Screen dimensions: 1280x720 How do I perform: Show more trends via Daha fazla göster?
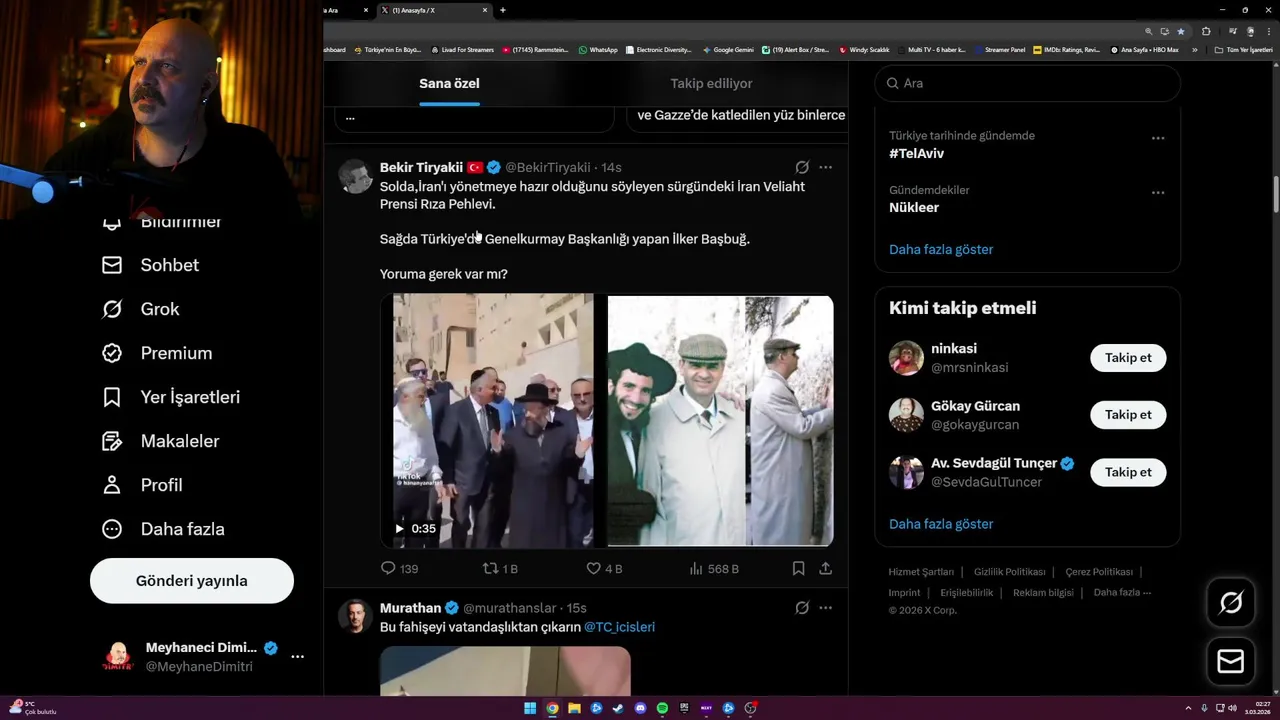(941, 249)
